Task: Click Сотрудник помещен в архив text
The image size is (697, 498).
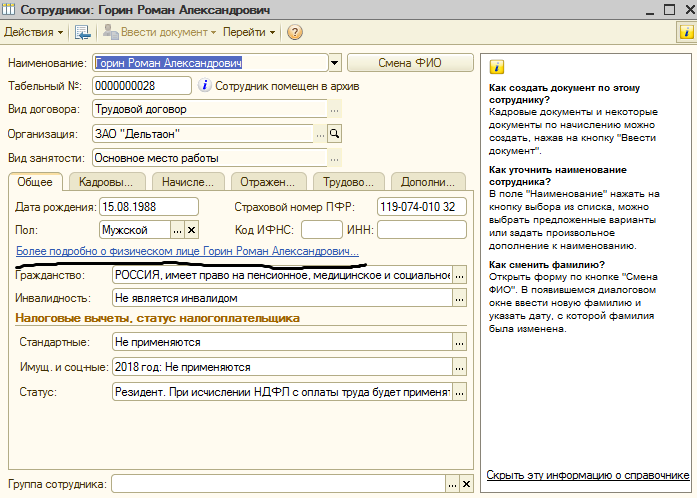Action: (x=287, y=86)
